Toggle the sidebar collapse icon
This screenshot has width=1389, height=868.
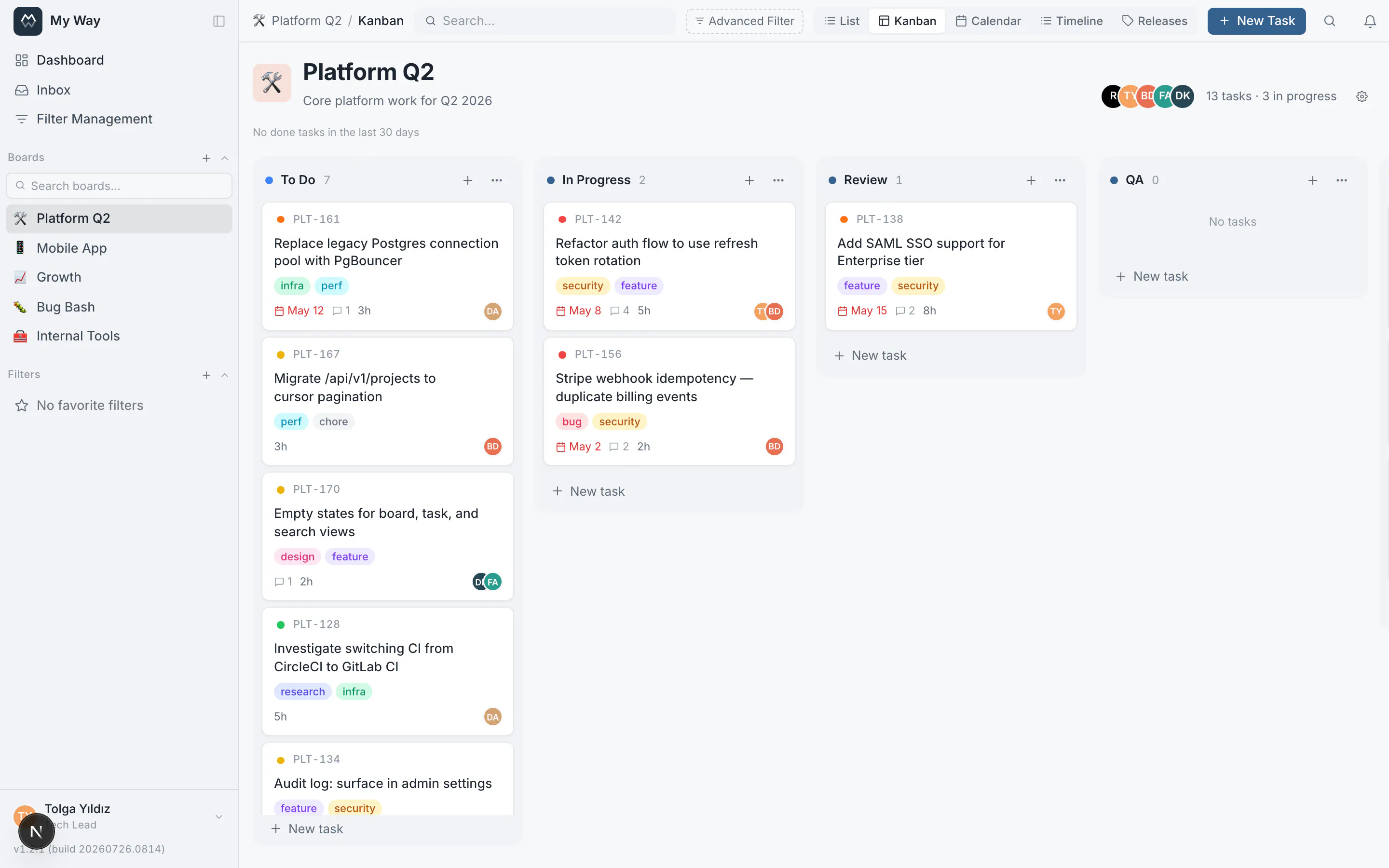tap(218, 21)
